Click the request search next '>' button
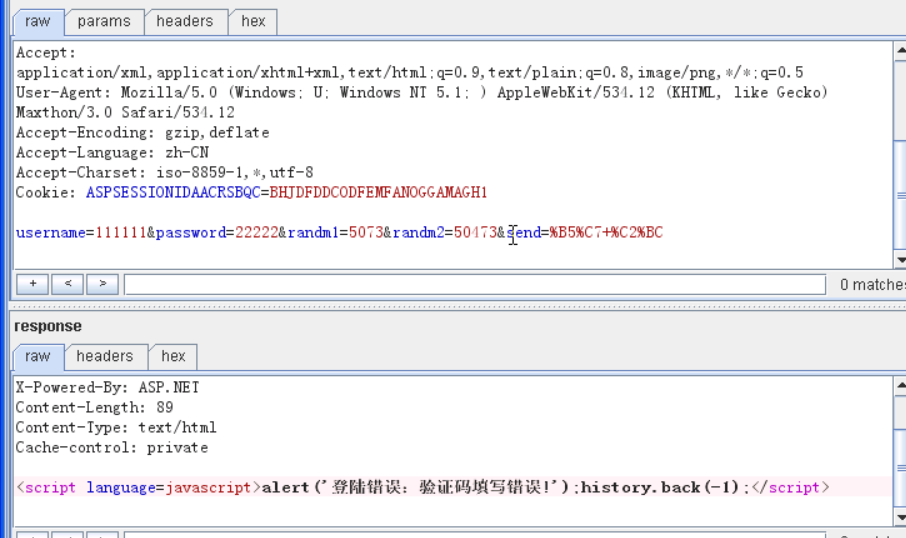The image size is (906, 538). click(102, 284)
